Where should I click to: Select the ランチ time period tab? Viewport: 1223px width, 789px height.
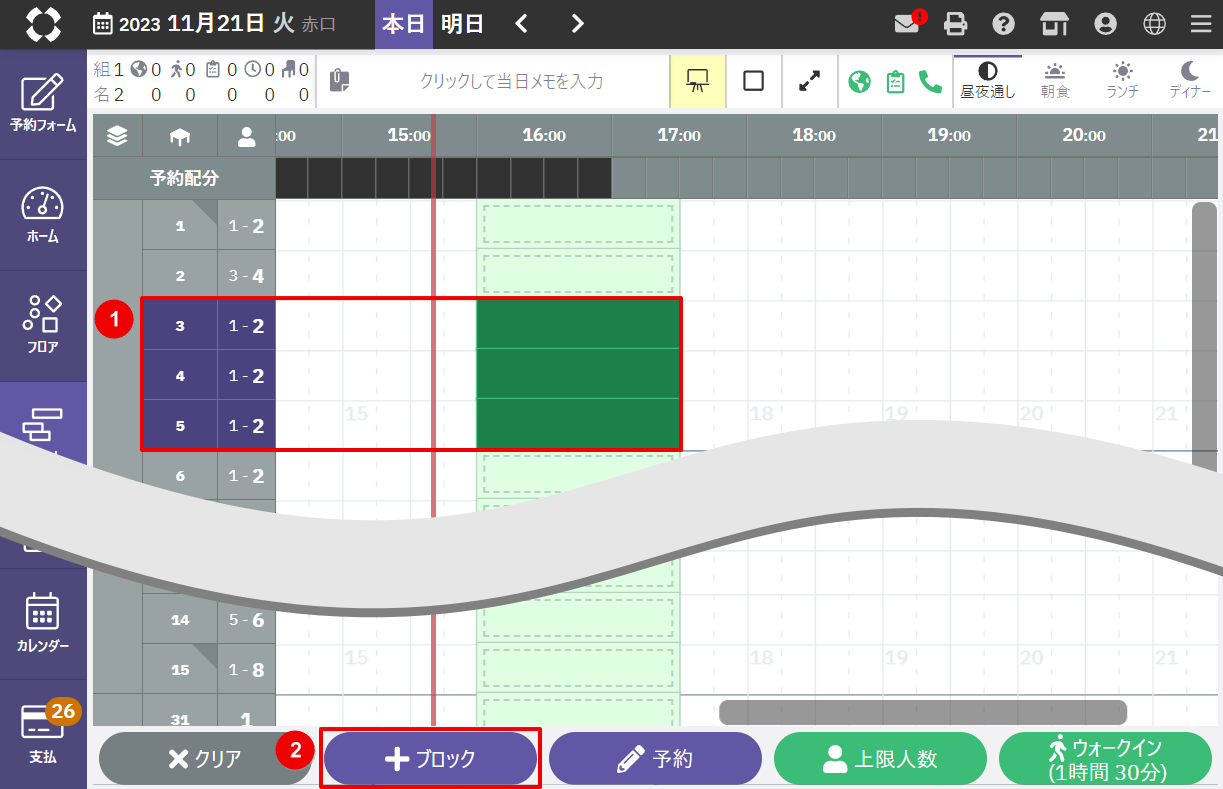1122,81
